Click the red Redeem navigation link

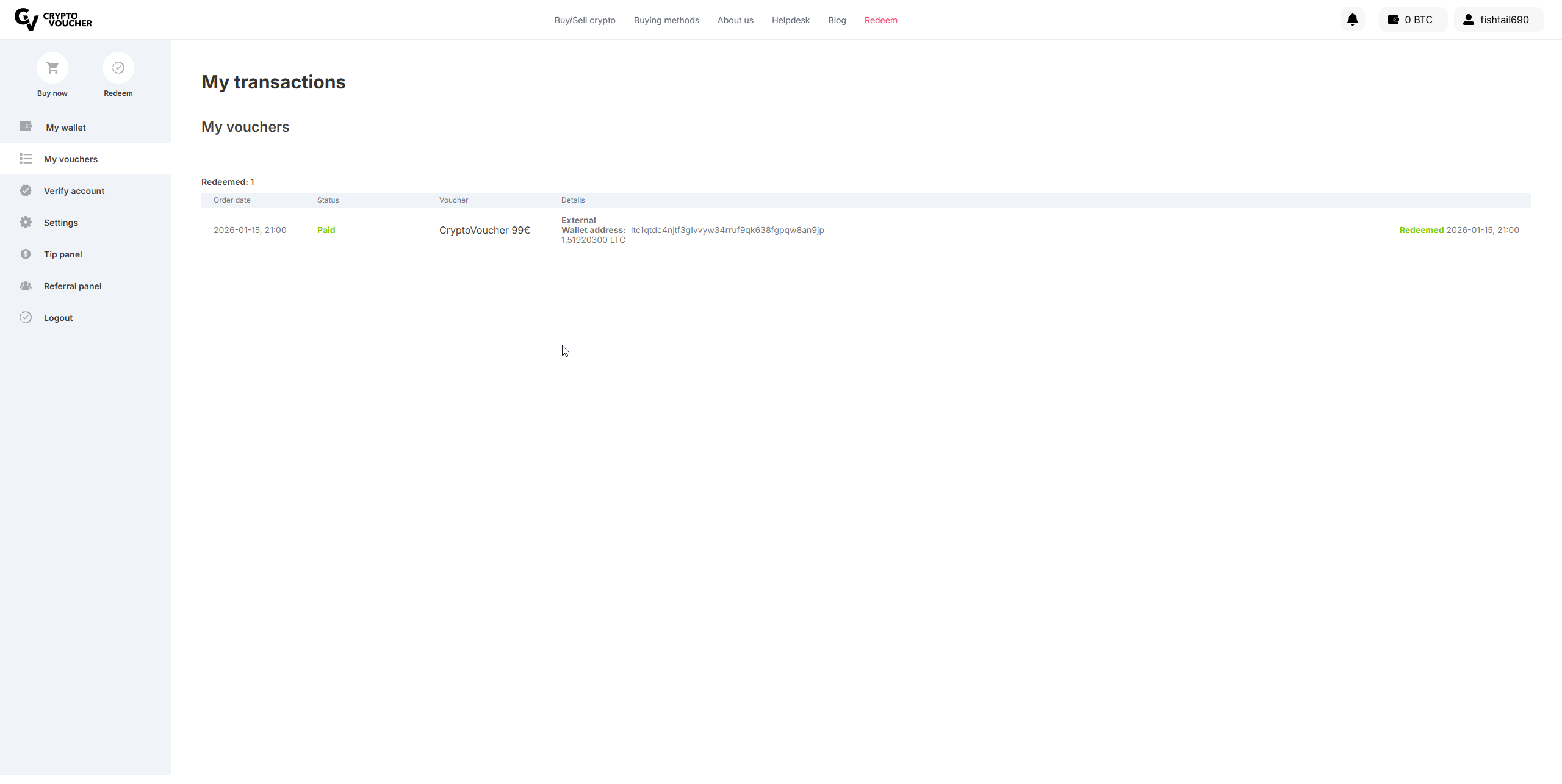[x=880, y=20]
